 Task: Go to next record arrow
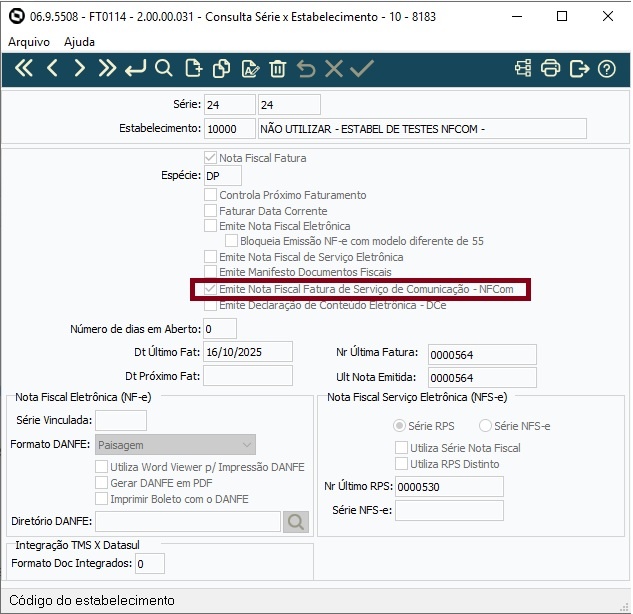[x=80, y=68]
